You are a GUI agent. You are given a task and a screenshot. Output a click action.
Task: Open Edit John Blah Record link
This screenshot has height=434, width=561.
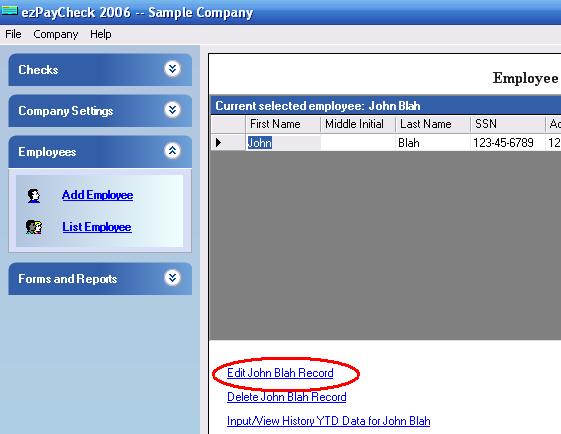280,373
